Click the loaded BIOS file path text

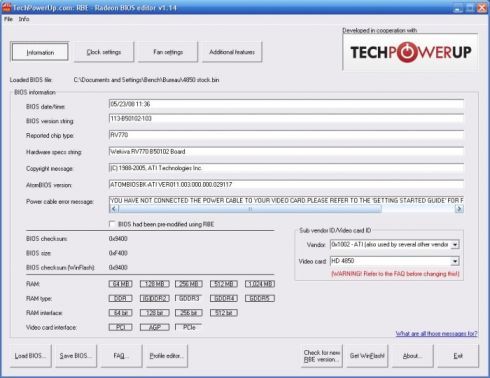point(146,80)
